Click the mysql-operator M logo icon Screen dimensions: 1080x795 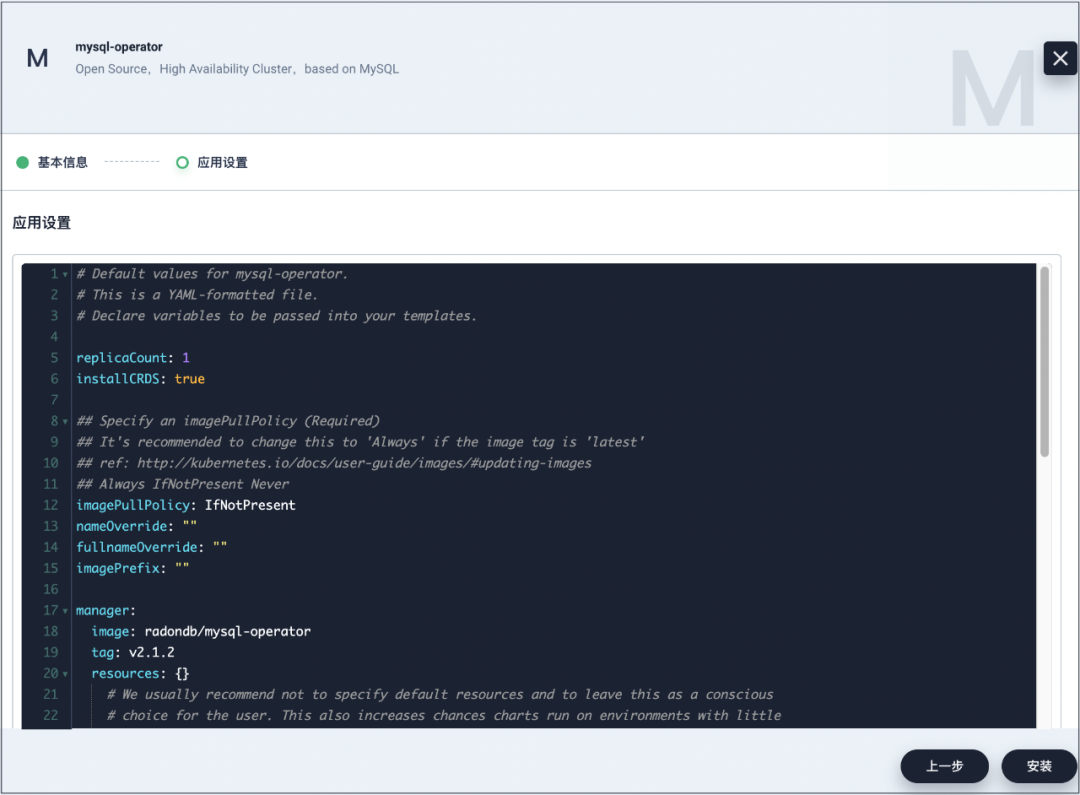pyautogui.click(x=37, y=58)
